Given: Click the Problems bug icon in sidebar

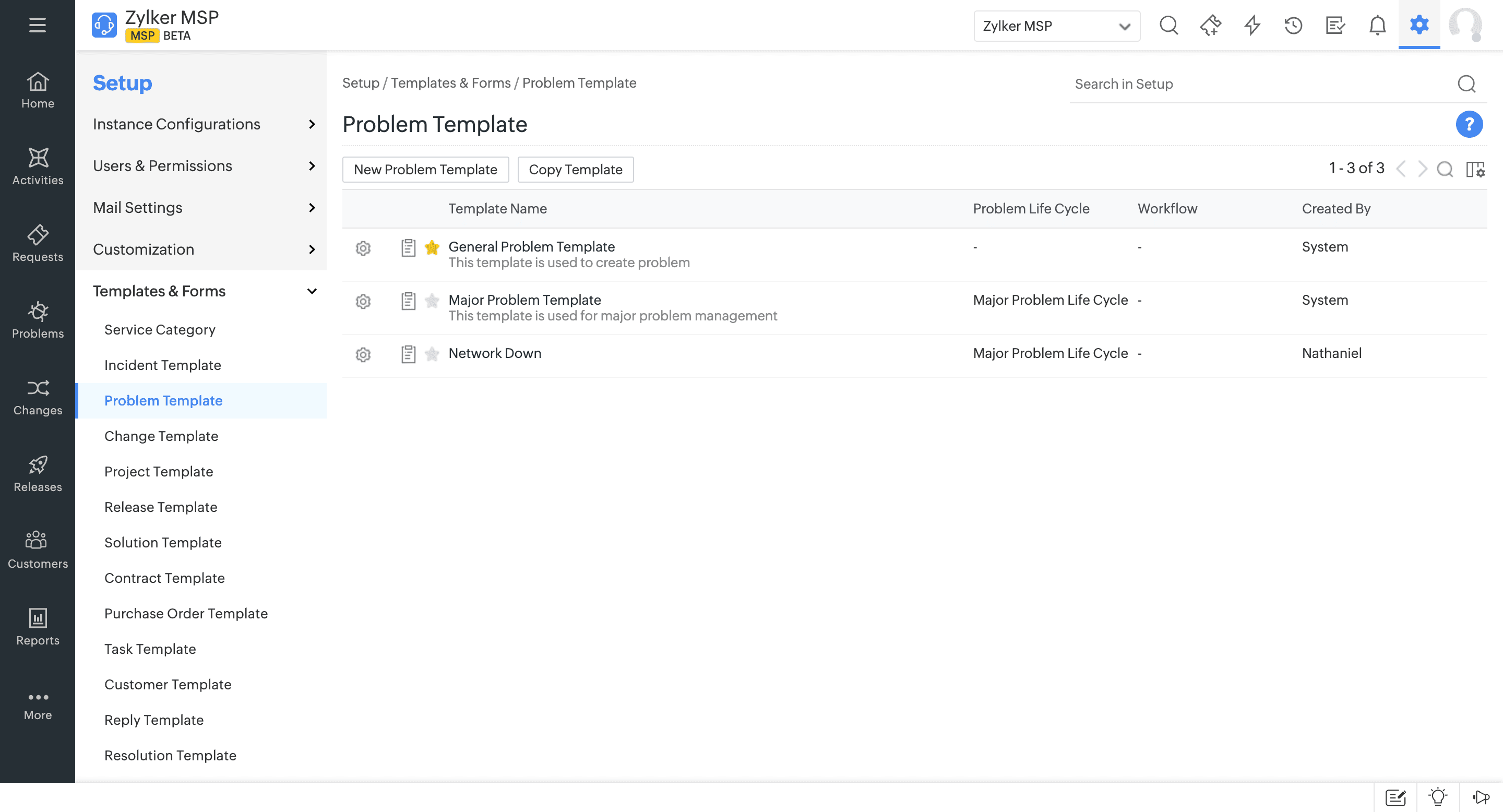Looking at the screenshot, I should 38,320.
